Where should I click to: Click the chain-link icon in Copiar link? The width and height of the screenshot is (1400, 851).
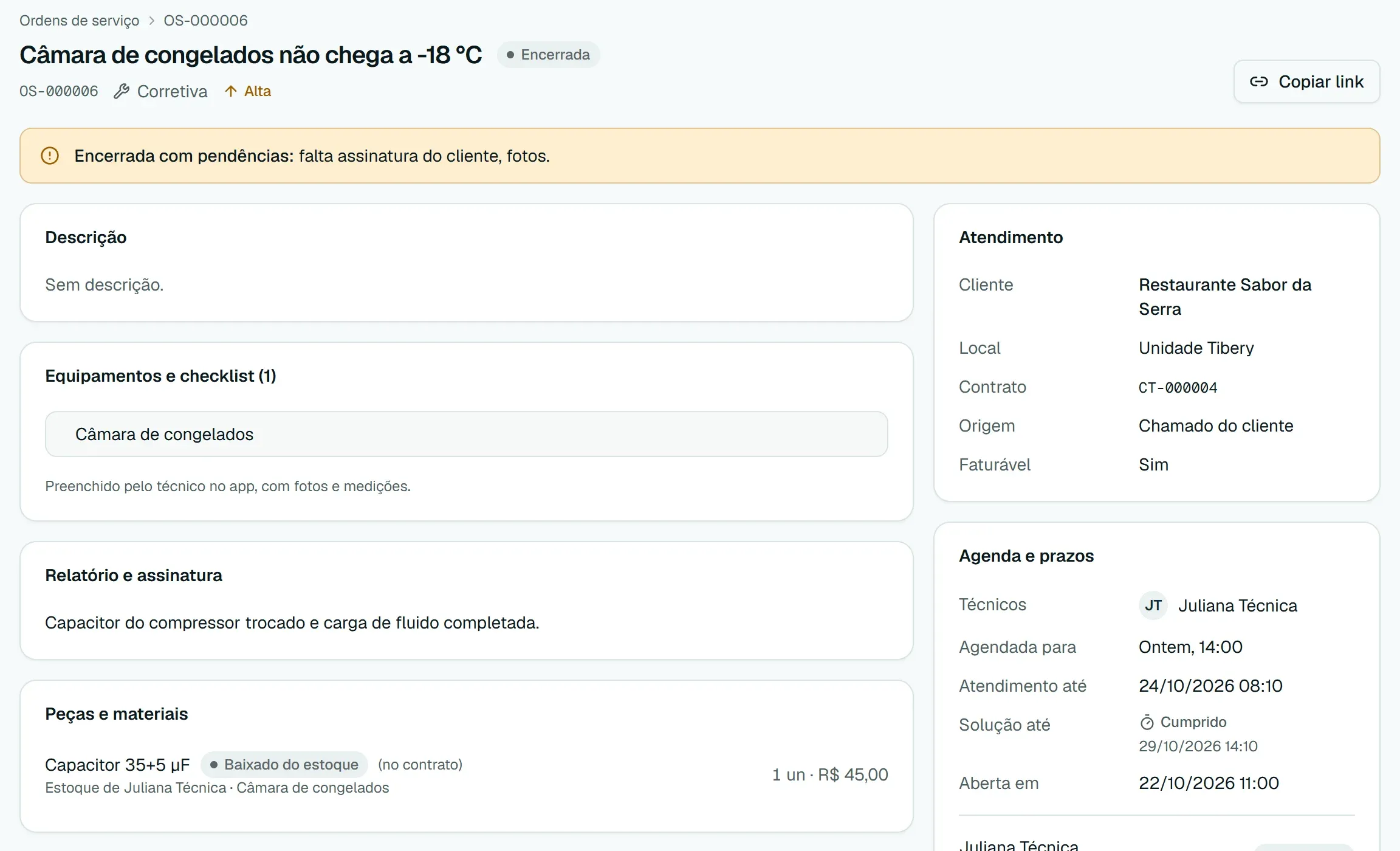point(1259,81)
